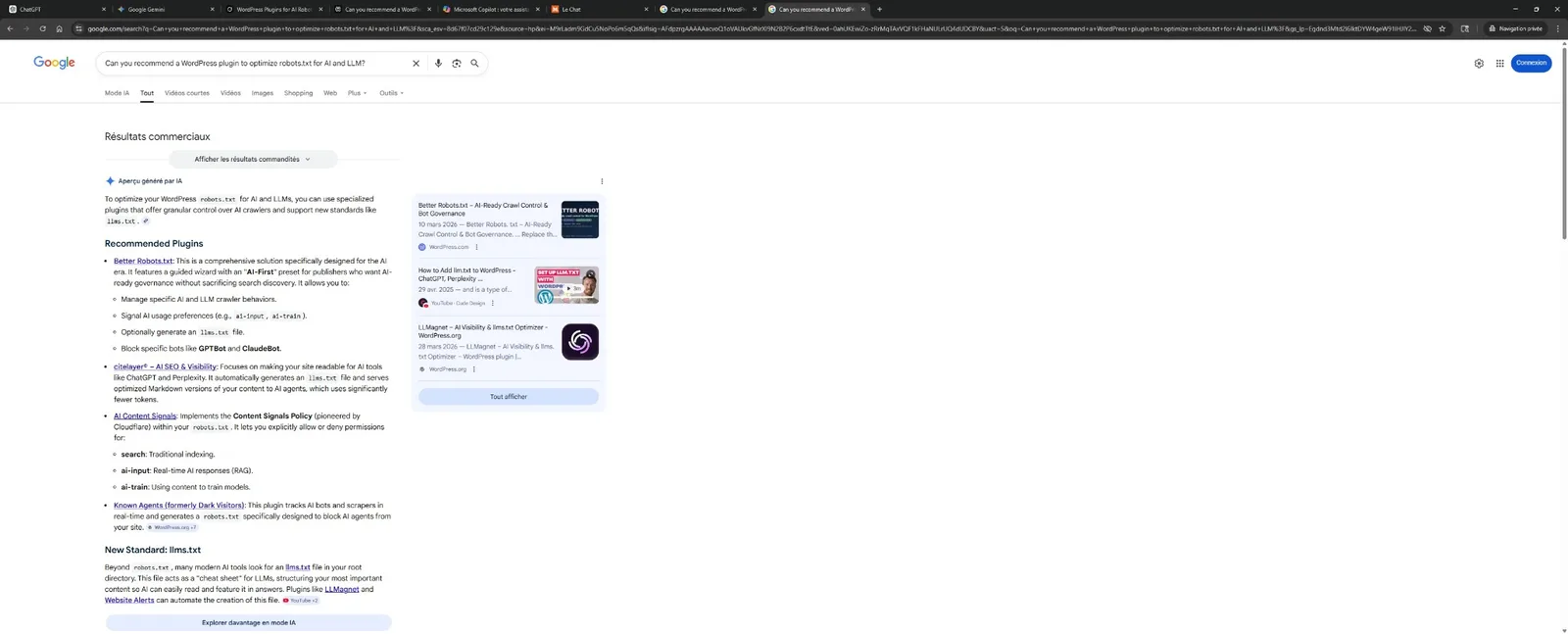Image resolution: width=1568 pixels, height=634 pixels.
Task: Clear the search query with the X icon
Action: click(x=416, y=63)
